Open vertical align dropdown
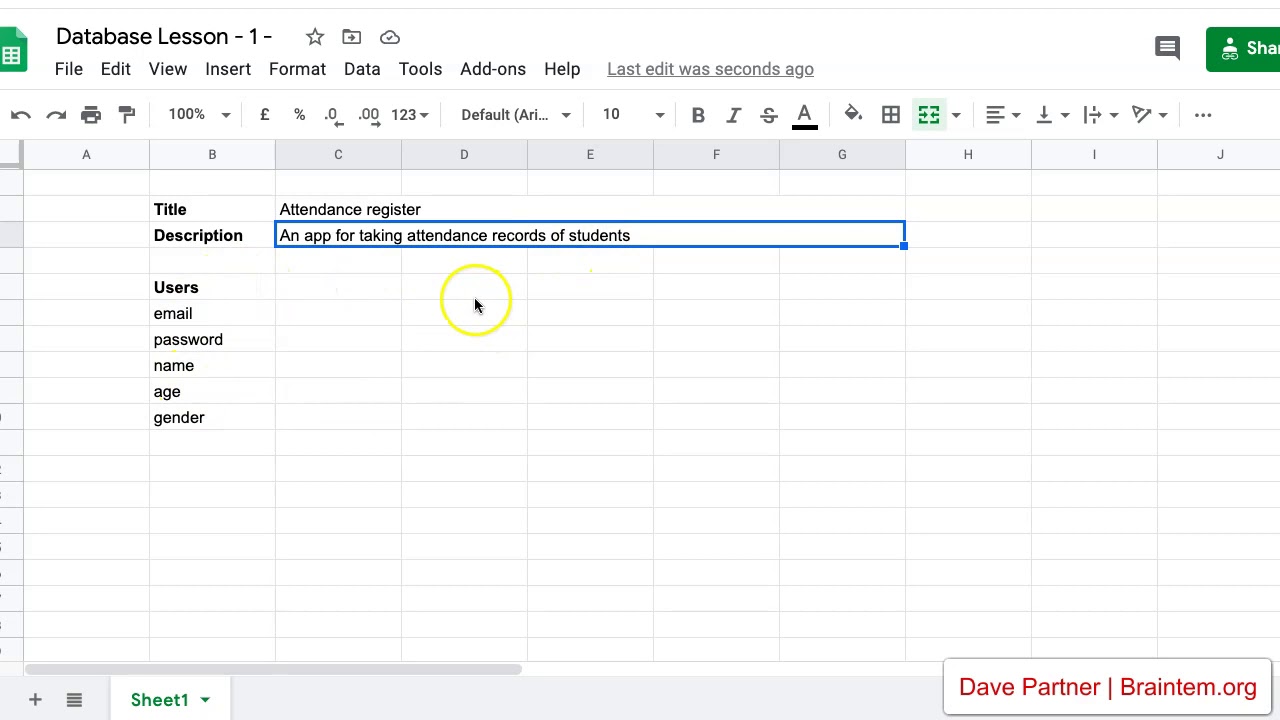This screenshot has width=1280, height=720. pos(1052,115)
